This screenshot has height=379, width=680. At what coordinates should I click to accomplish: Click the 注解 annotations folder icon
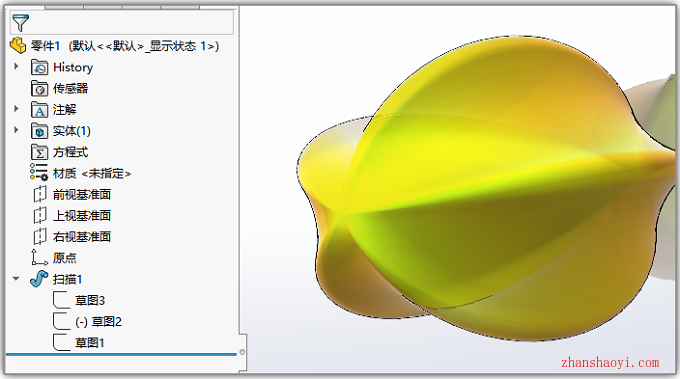[x=39, y=110]
